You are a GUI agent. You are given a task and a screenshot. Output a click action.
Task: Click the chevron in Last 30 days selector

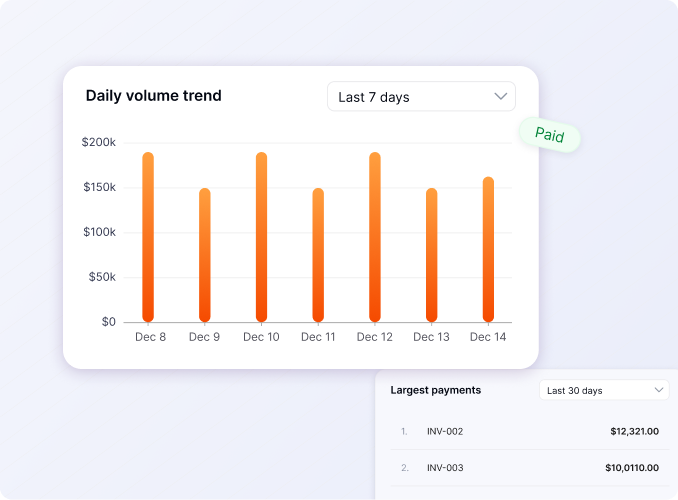(659, 390)
